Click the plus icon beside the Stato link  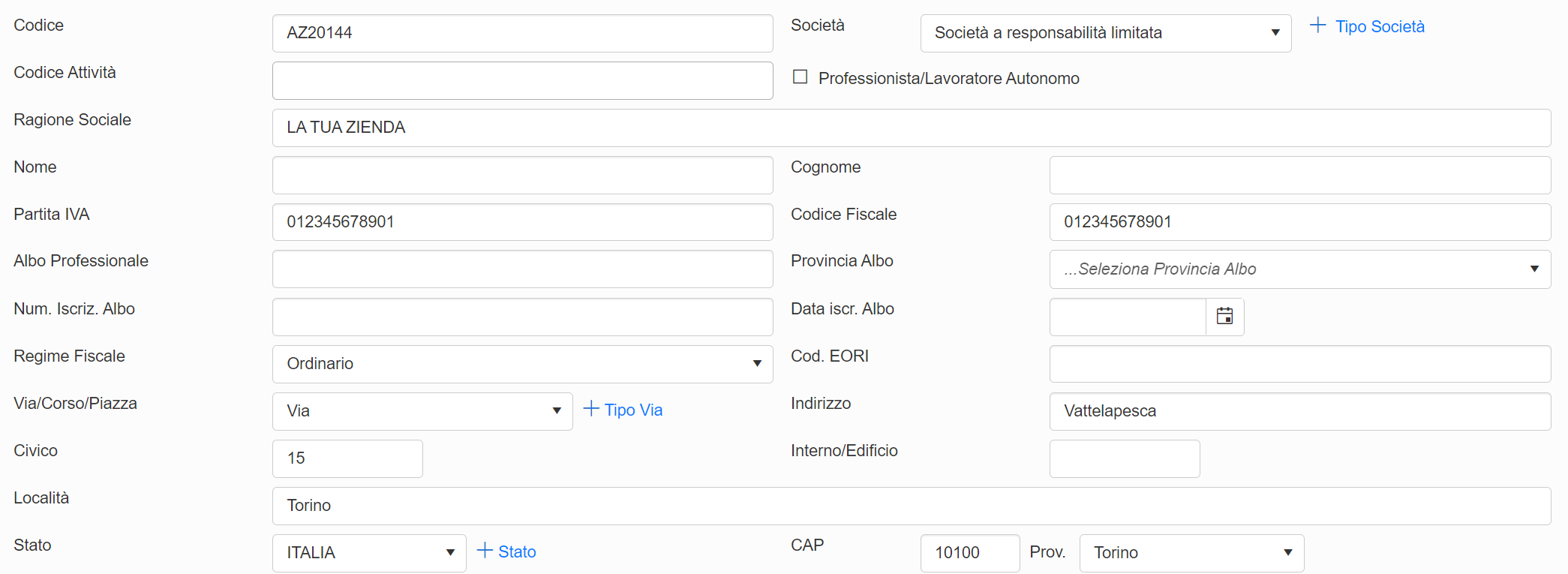(484, 551)
